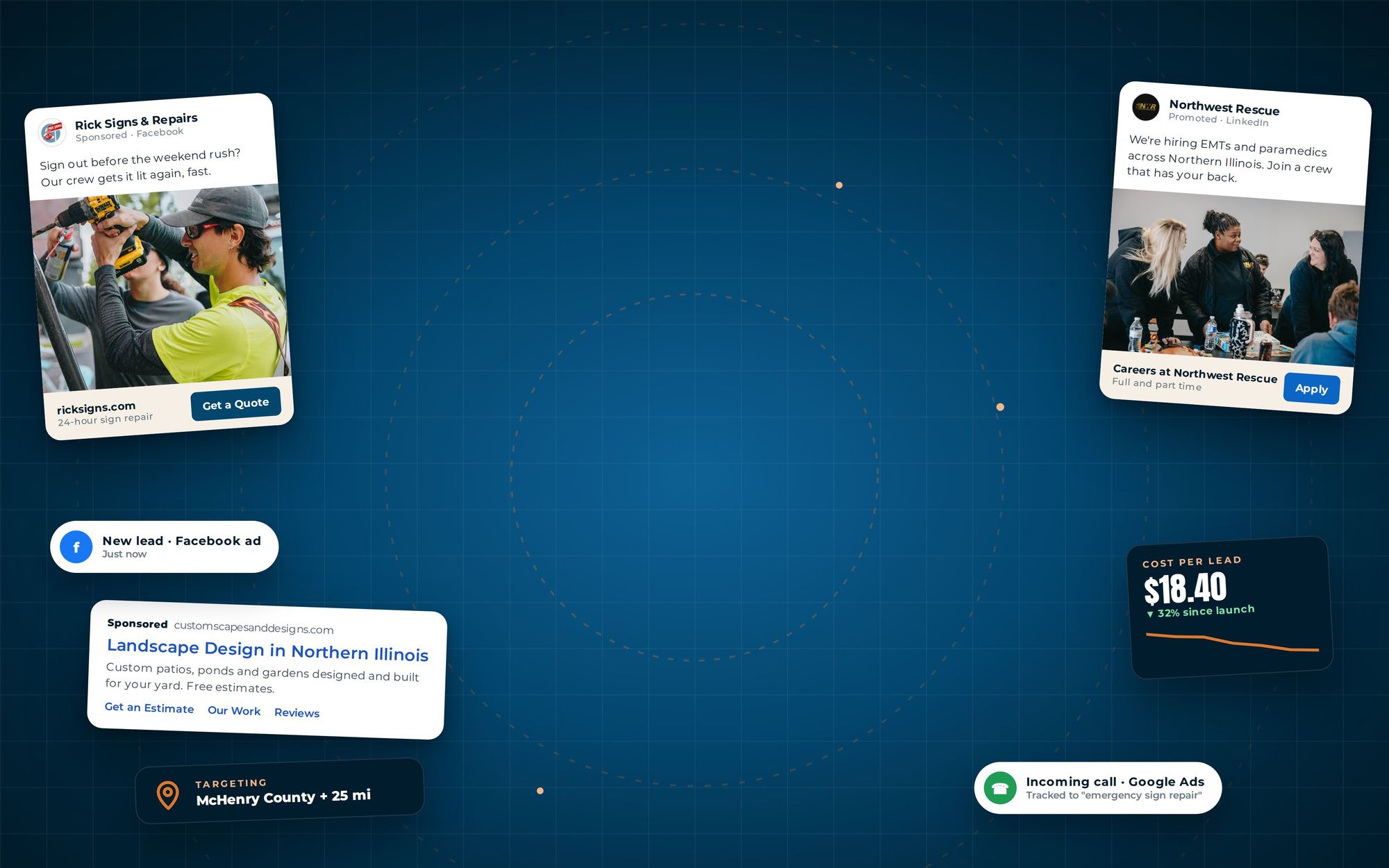
Task: Click the "Incoming call · Google Ads" text
Action: (1115, 782)
